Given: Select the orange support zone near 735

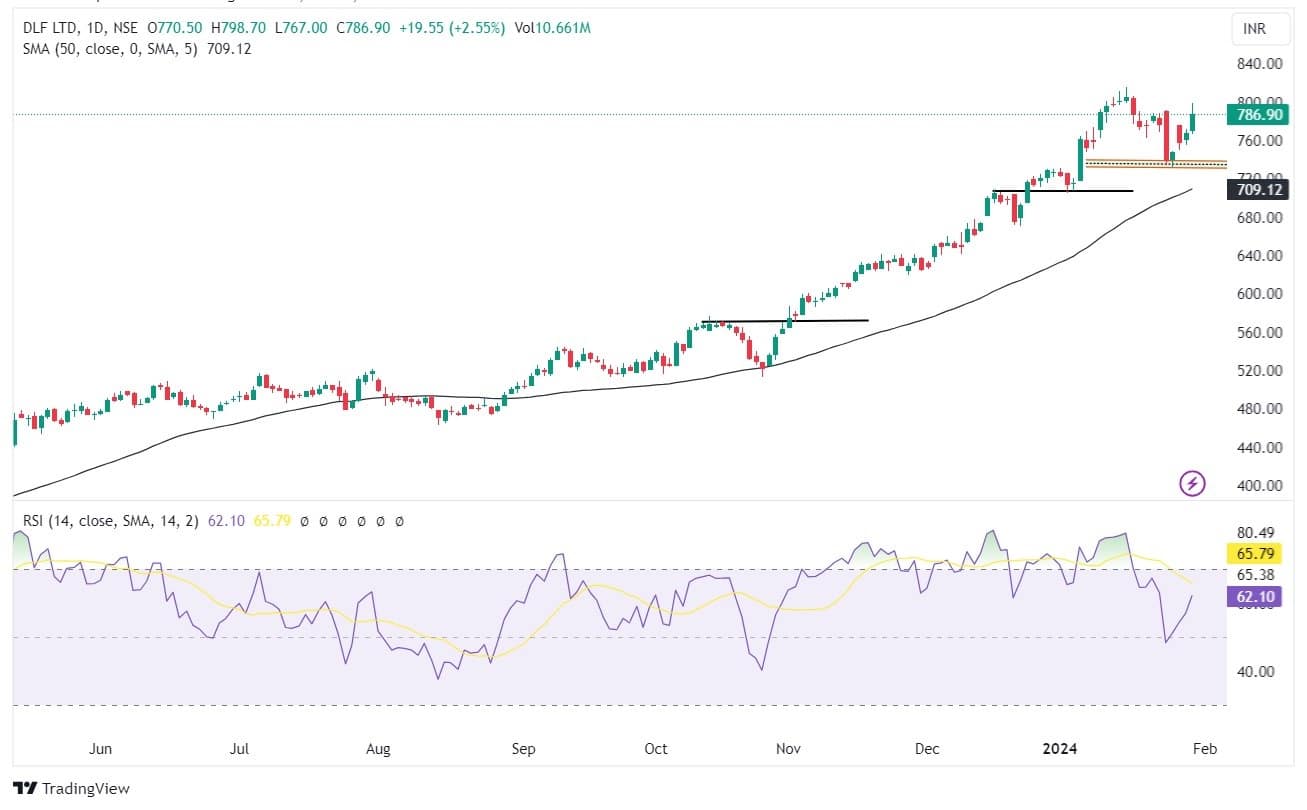Looking at the screenshot, I should point(1156,163).
